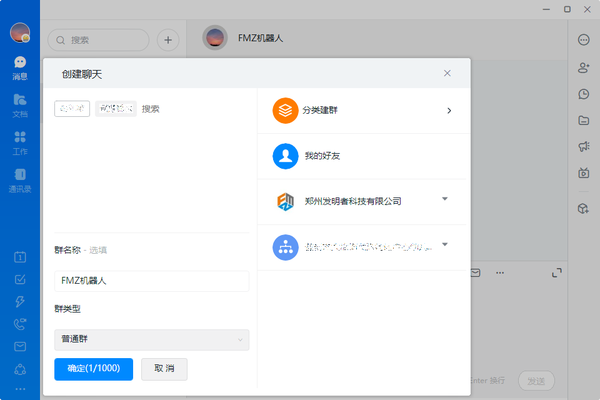Screen dimensions: 600x400
Task: Open the group files folder icon
Action: point(583,121)
